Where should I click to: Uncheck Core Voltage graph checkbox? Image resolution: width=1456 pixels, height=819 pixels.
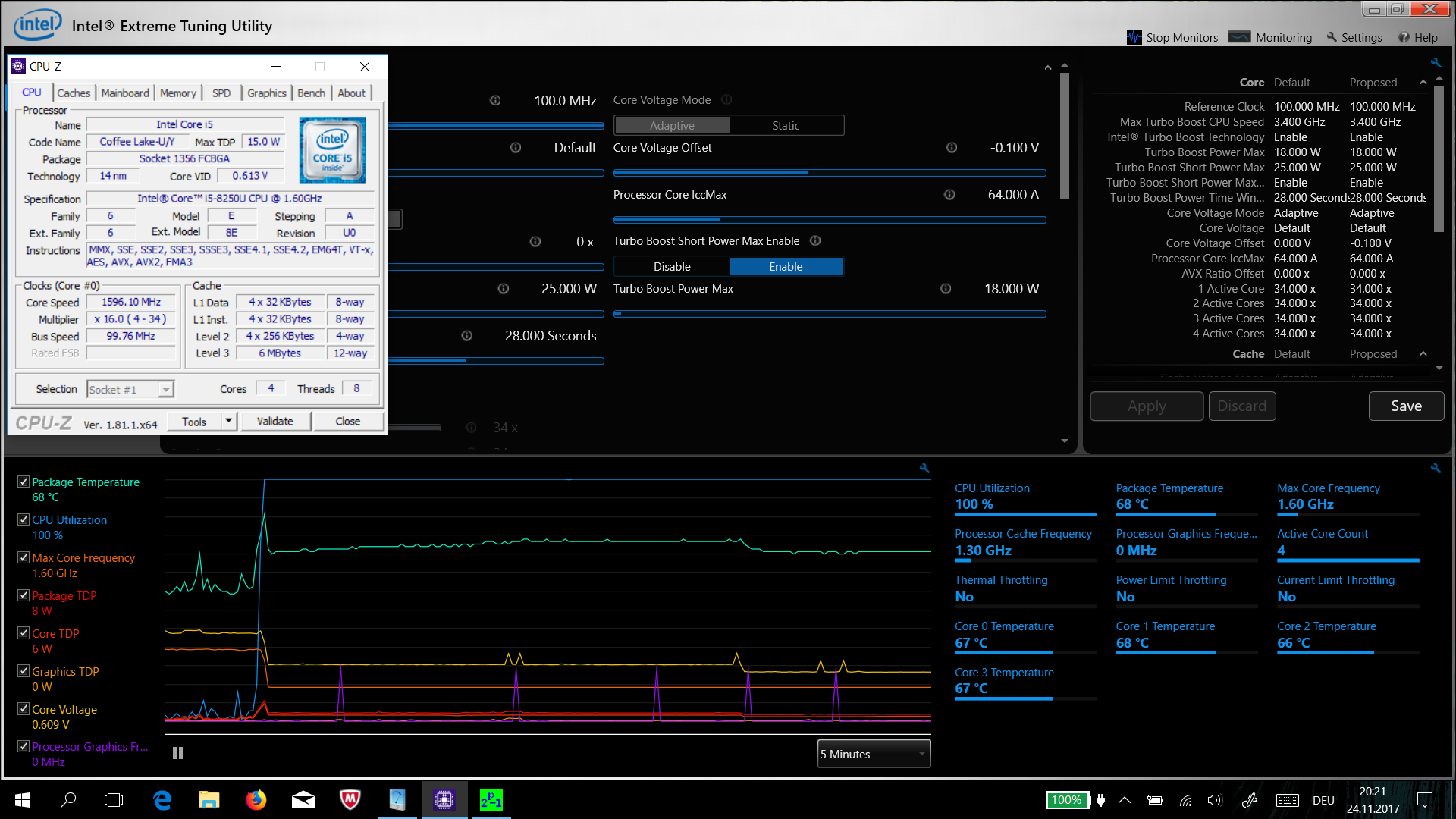(x=24, y=709)
